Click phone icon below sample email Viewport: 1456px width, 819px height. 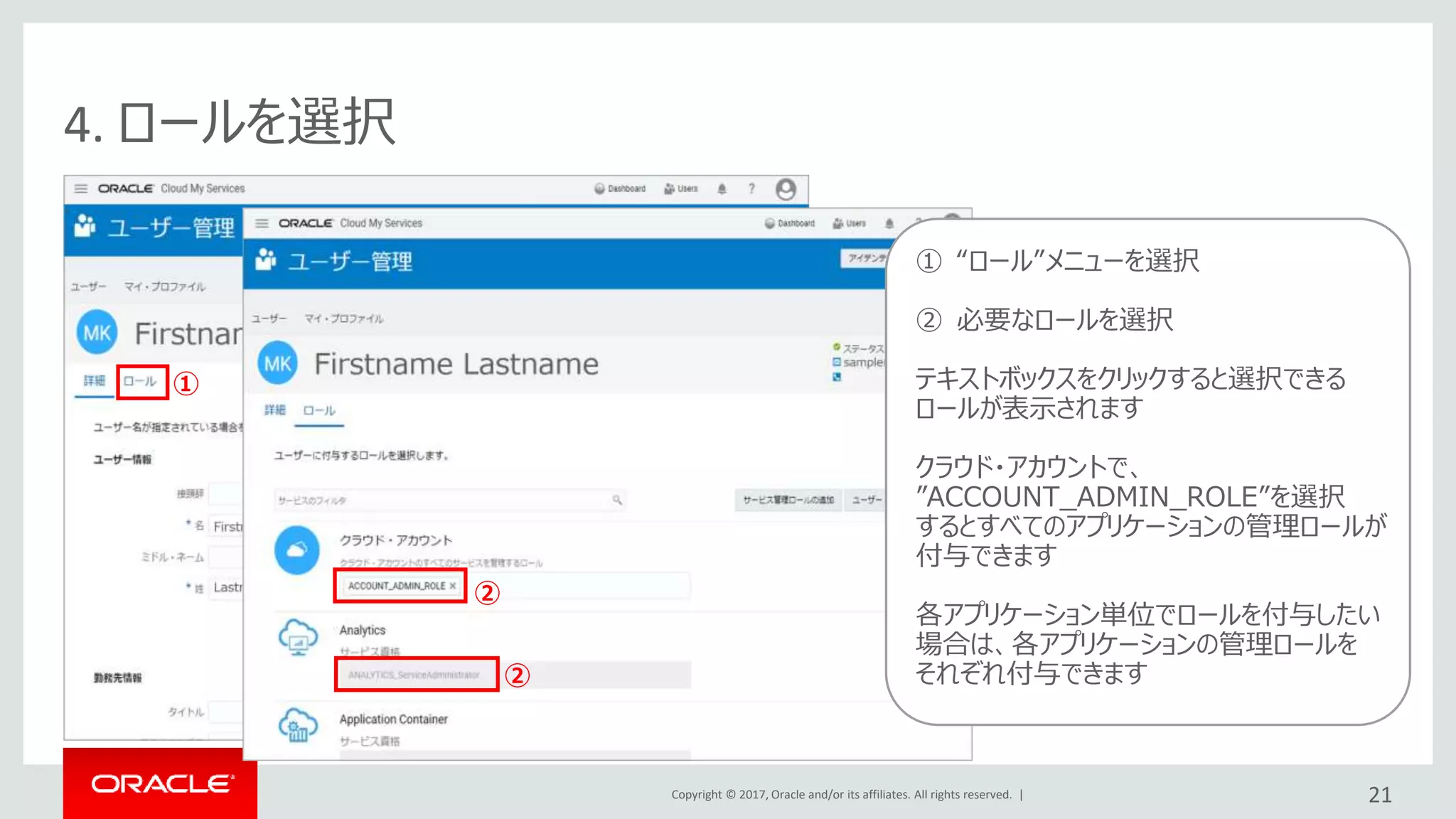pyautogui.click(x=837, y=377)
